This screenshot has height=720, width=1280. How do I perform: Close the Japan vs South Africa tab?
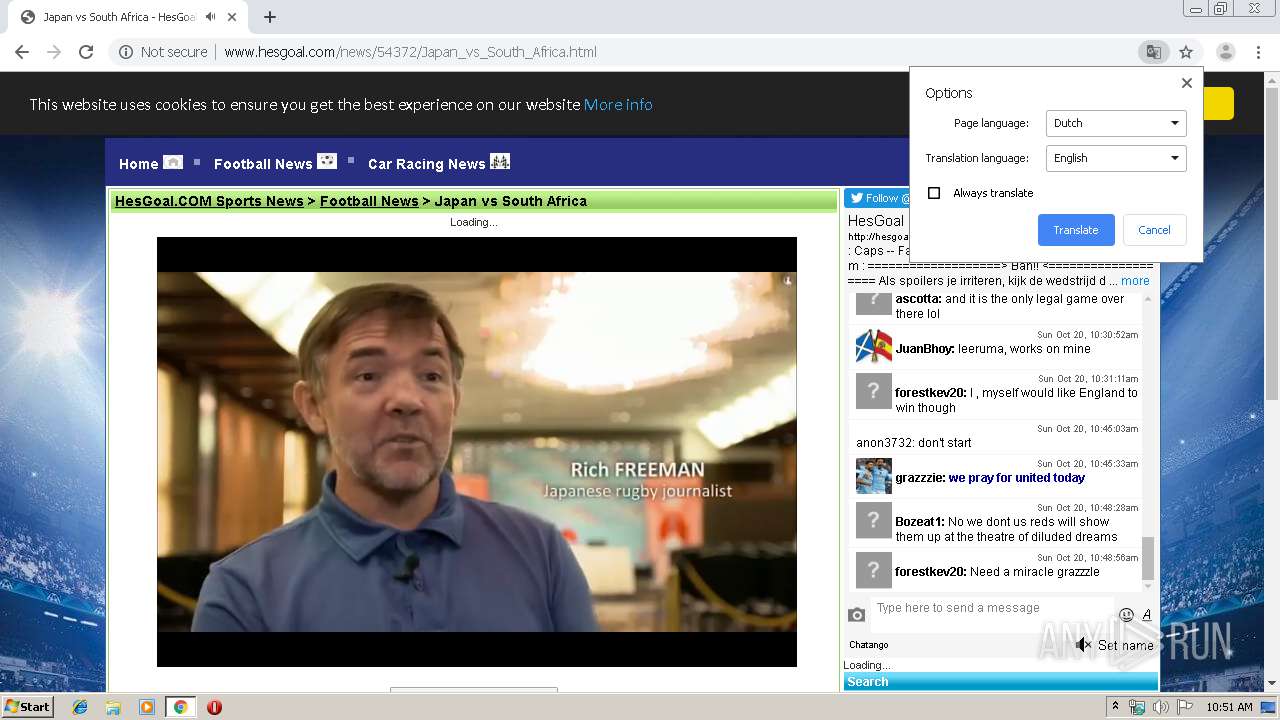pos(233,17)
